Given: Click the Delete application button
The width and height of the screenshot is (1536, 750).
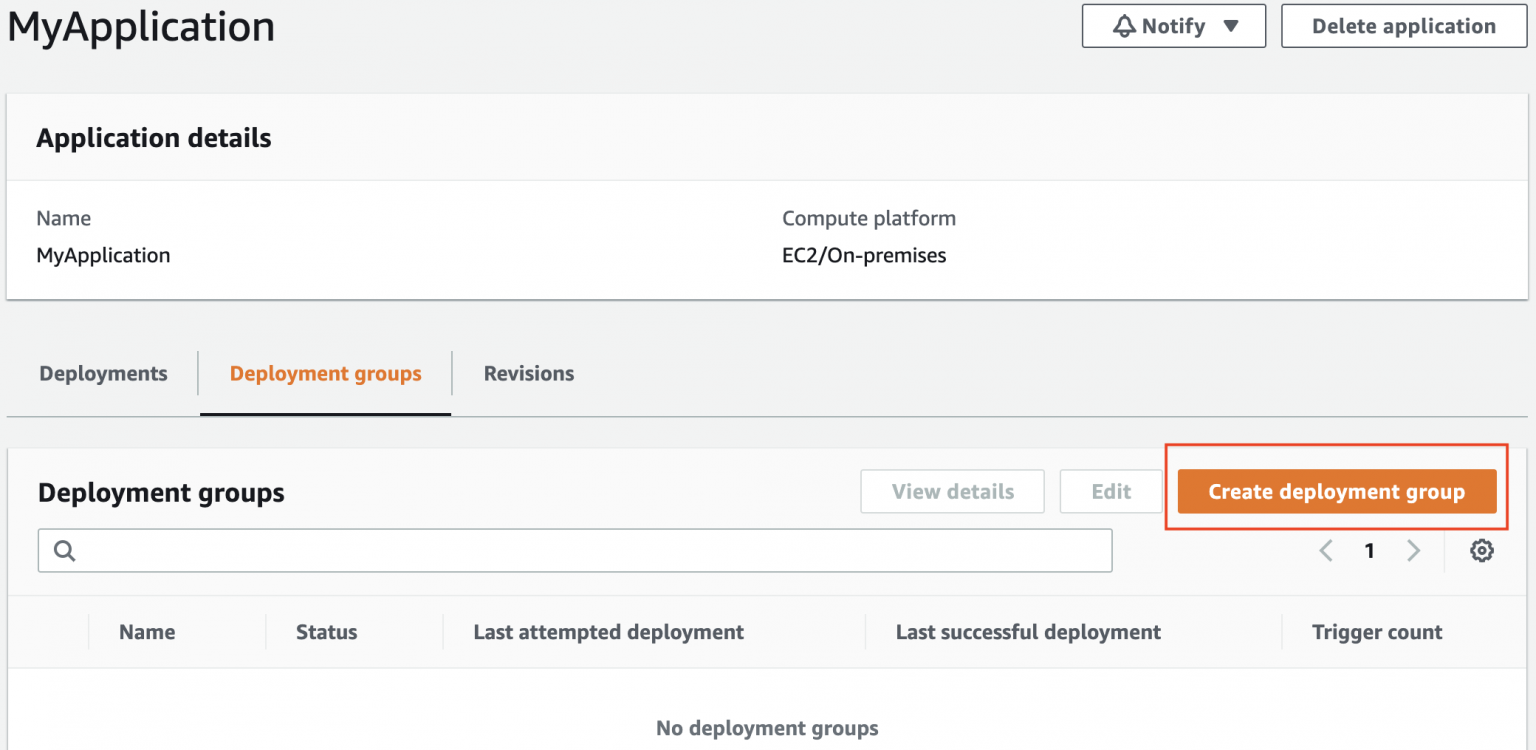Looking at the screenshot, I should pyautogui.click(x=1402, y=25).
